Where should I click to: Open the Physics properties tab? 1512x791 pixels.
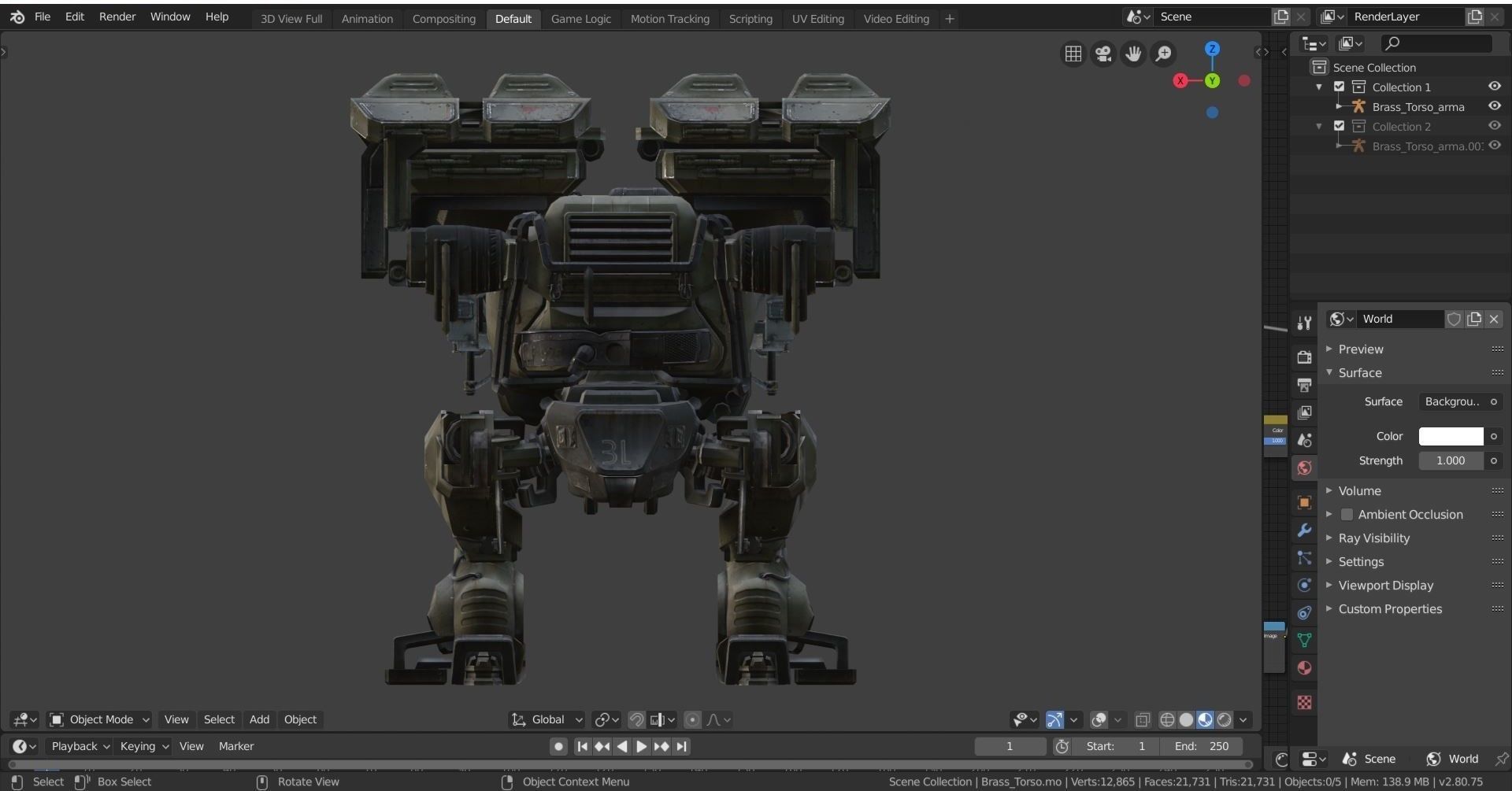tap(1304, 585)
